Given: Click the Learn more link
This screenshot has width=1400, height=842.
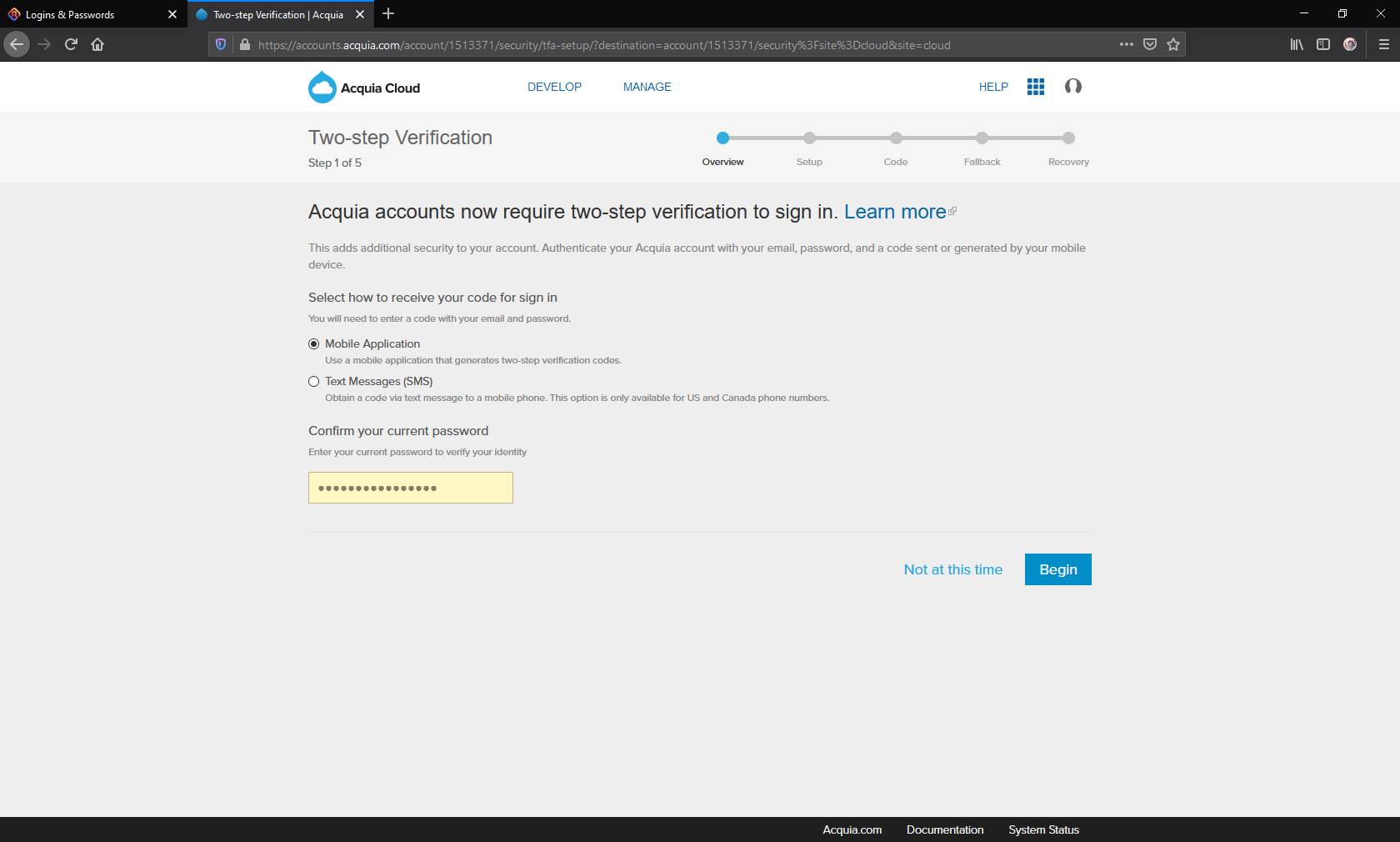Looking at the screenshot, I should point(895,212).
